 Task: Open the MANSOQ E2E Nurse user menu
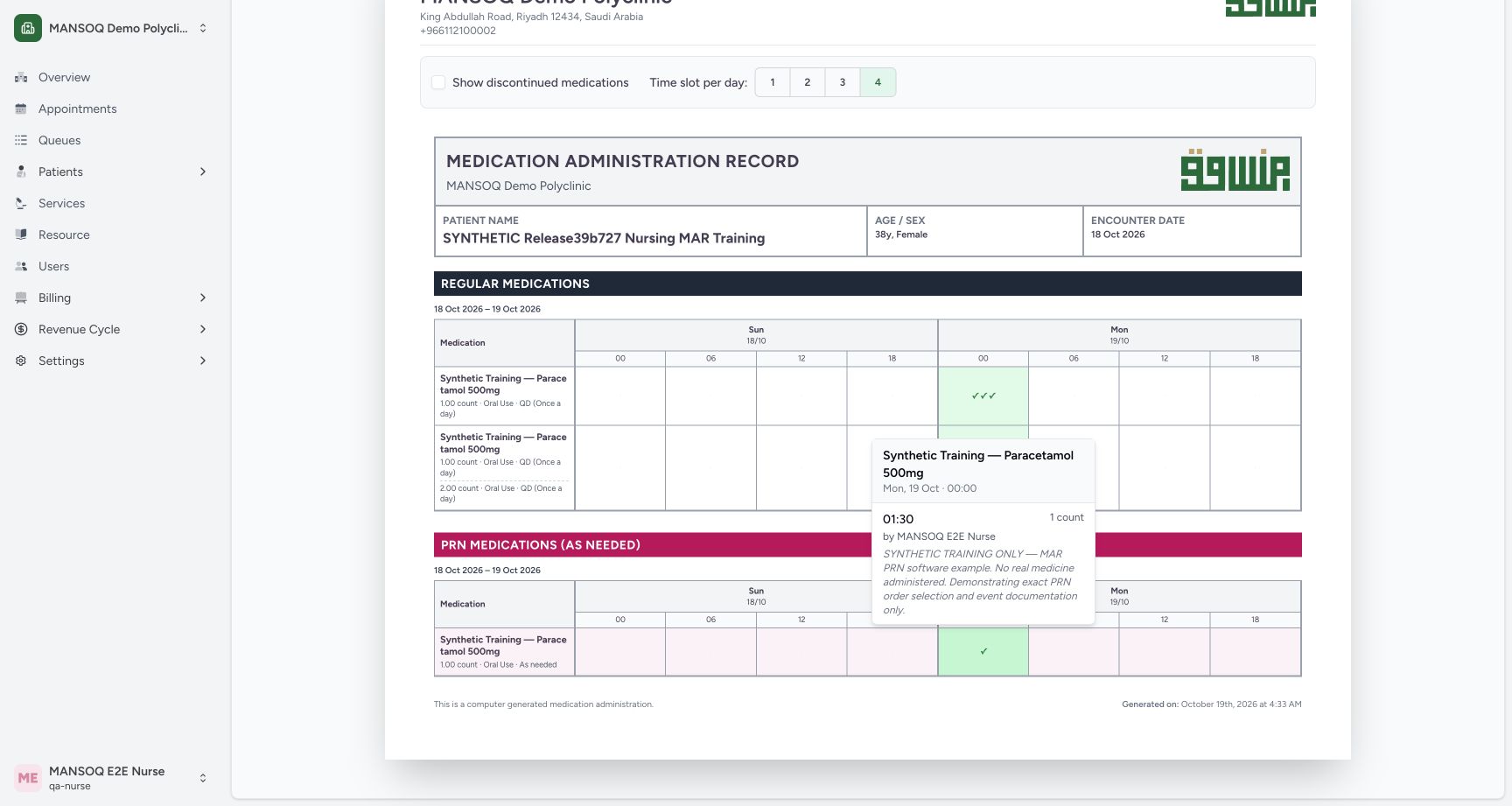point(112,778)
